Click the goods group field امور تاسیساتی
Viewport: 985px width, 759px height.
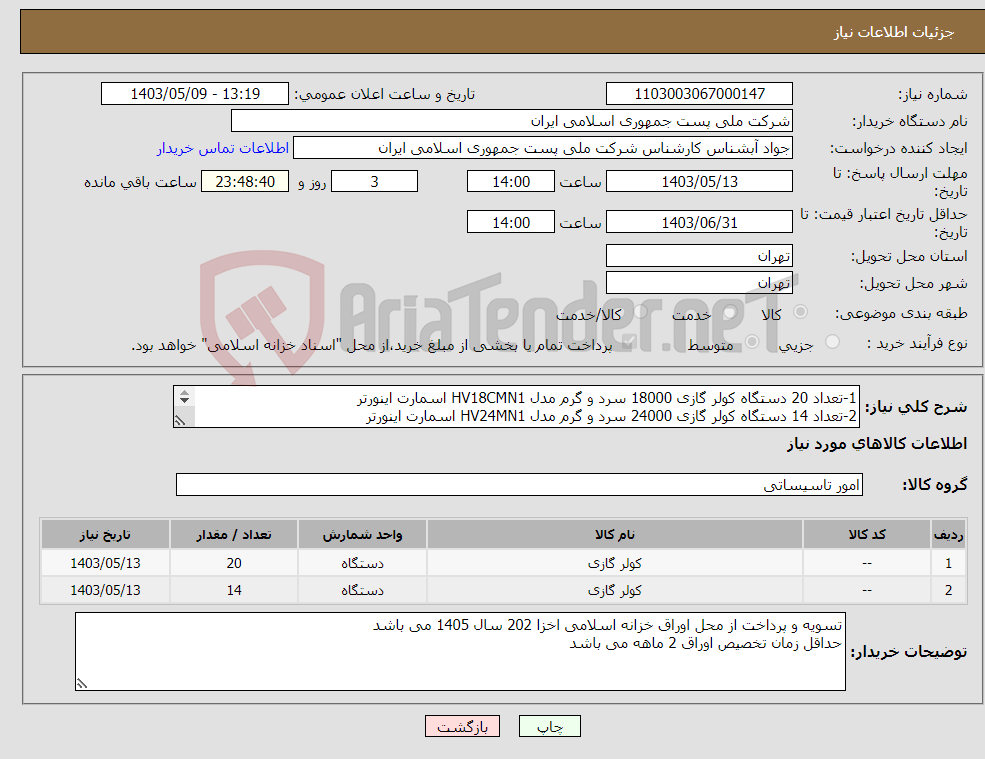520,484
